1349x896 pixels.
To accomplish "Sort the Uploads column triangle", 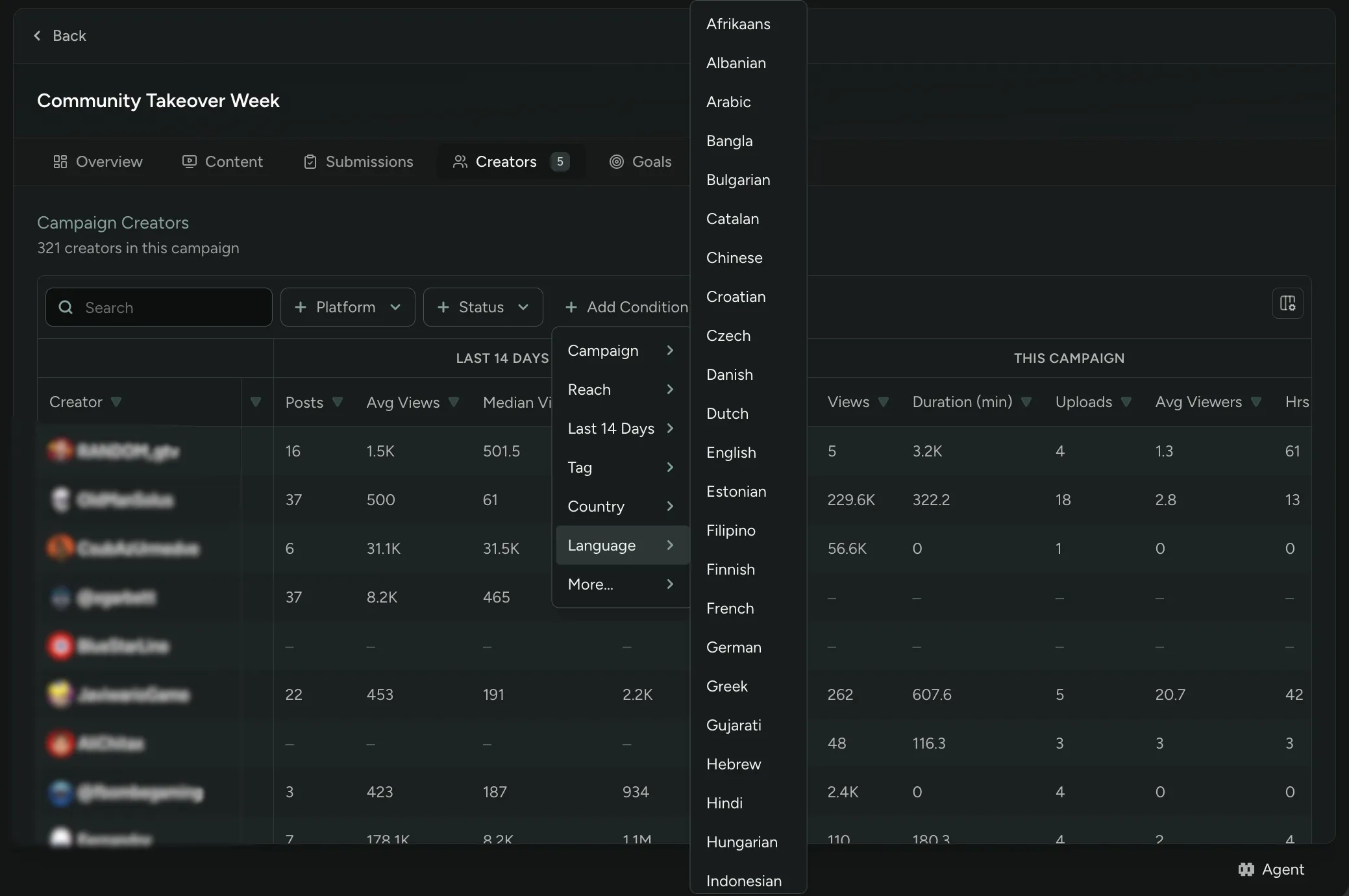I will 1126,402.
